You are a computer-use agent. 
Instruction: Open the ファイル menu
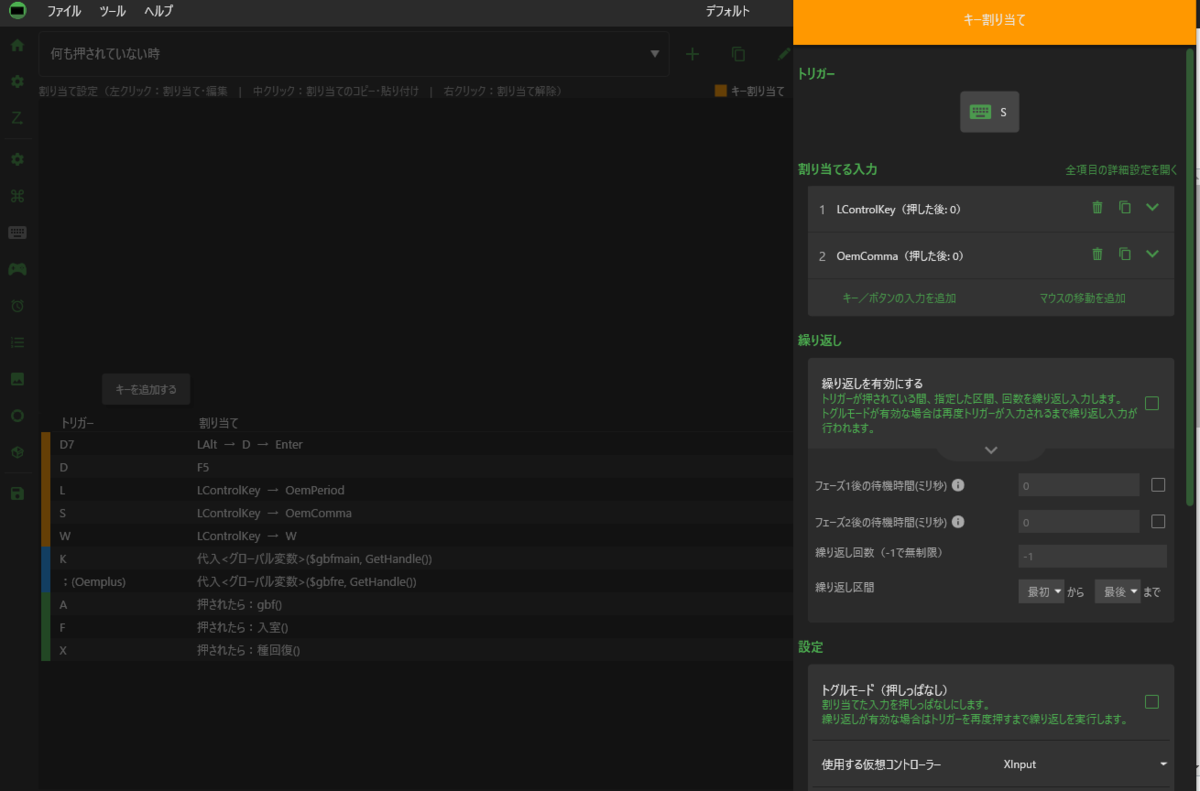click(x=64, y=11)
